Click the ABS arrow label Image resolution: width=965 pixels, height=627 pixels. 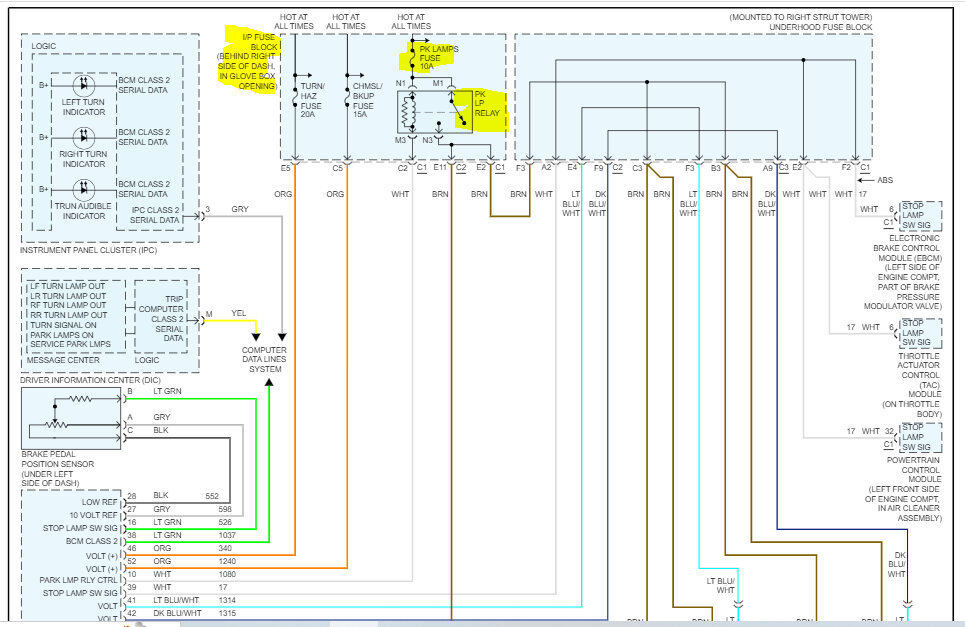(x=885, y=180)
